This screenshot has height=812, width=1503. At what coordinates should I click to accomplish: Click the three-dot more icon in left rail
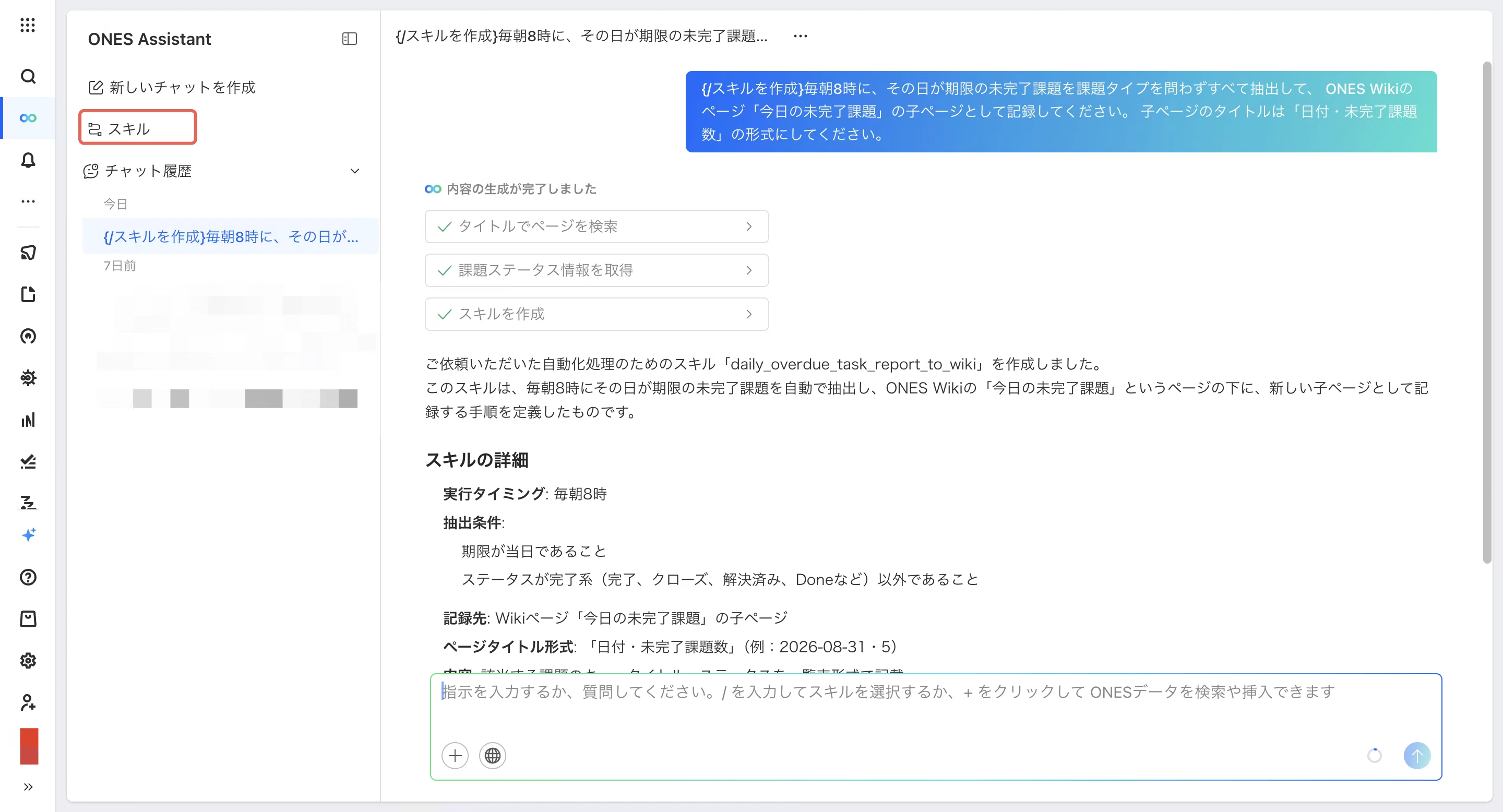28,201
